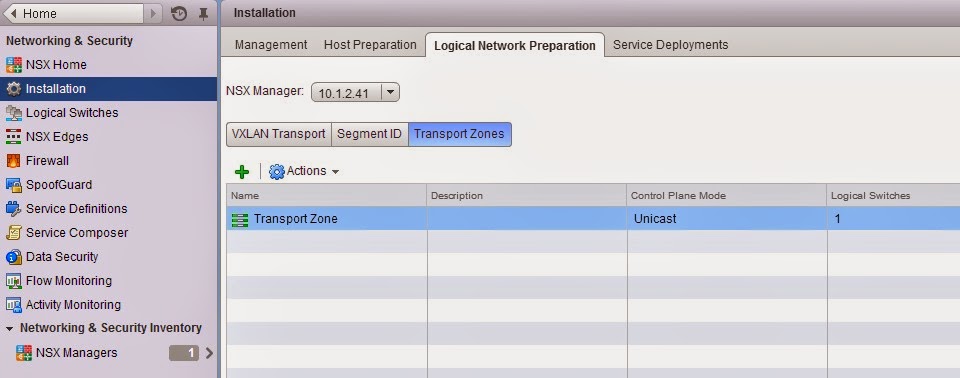The height and width of the screenshot is (378, 960).
Task: Expand NSX Managers with chevron arrow
Action: (x=209, y=353)
